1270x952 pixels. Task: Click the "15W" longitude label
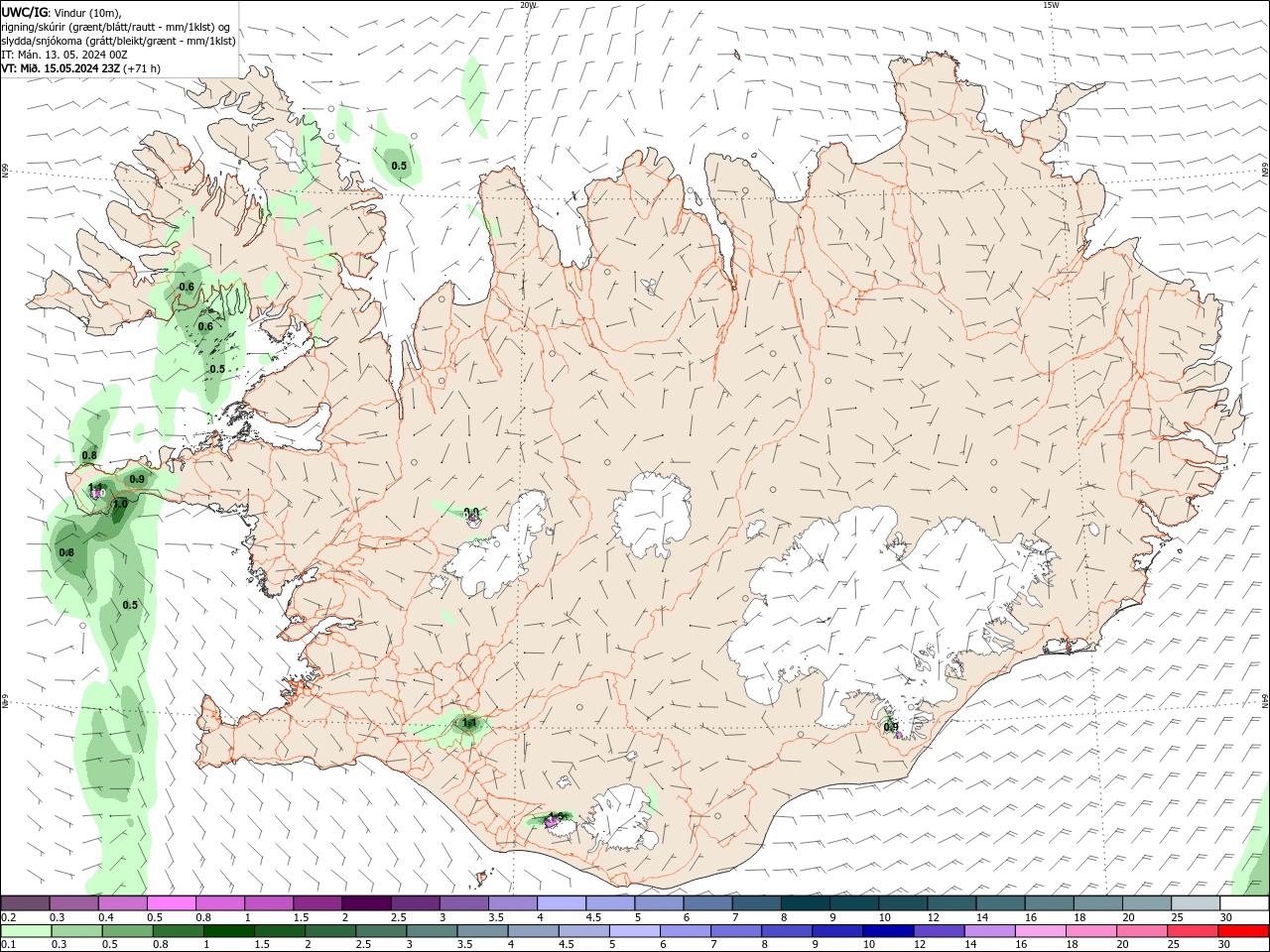tap(1051, 5)
